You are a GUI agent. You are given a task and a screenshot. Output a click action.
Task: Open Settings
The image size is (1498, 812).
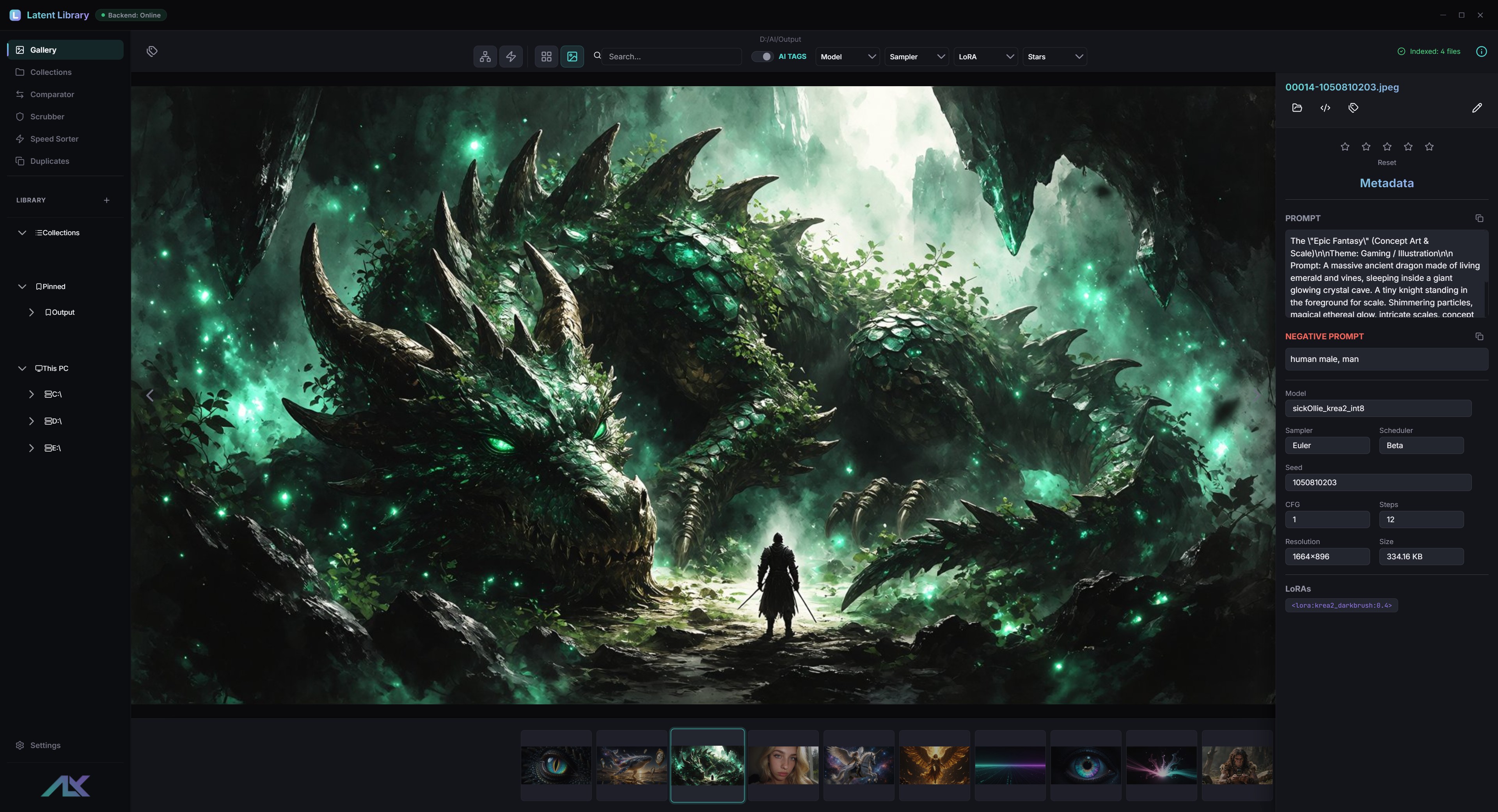[66, 745]
